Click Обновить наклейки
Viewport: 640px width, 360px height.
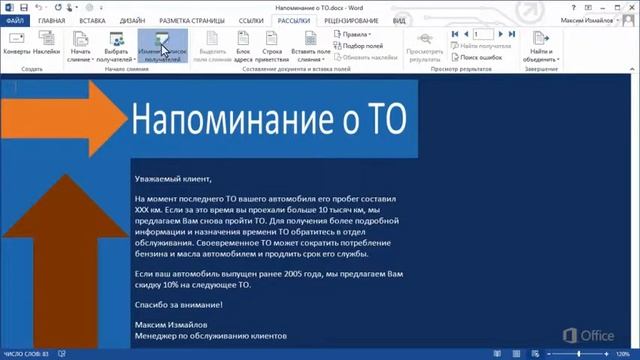click(x=366, y=57)
